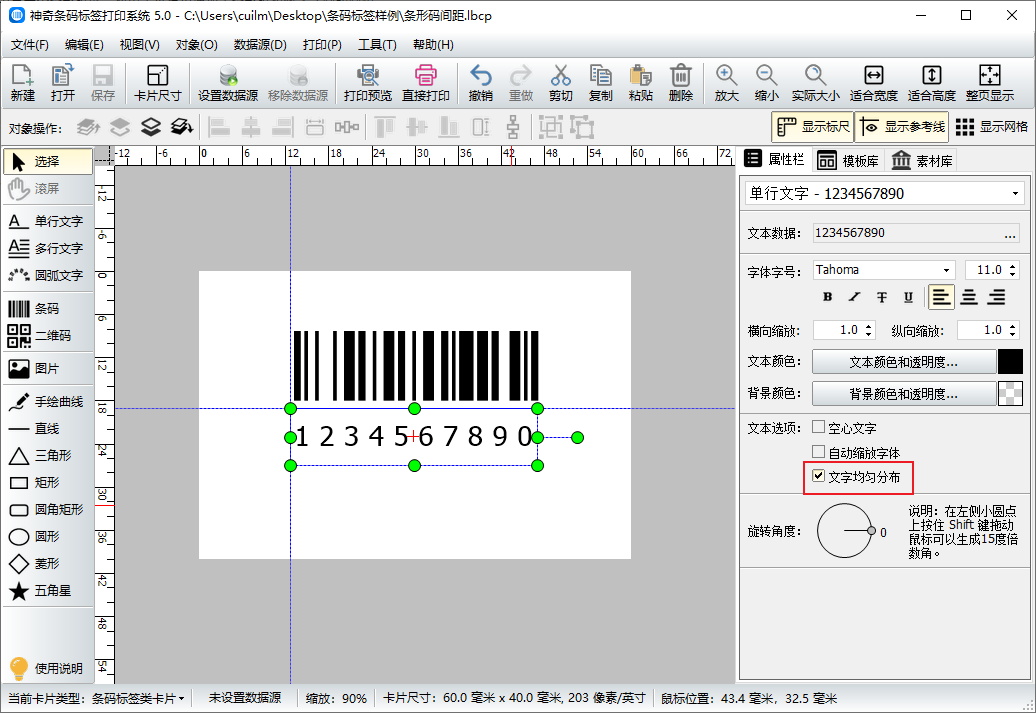Screen dimensions: 1036x713
Task: Click 文本颜色和透明度 button
Action: [x=904, y=362]
